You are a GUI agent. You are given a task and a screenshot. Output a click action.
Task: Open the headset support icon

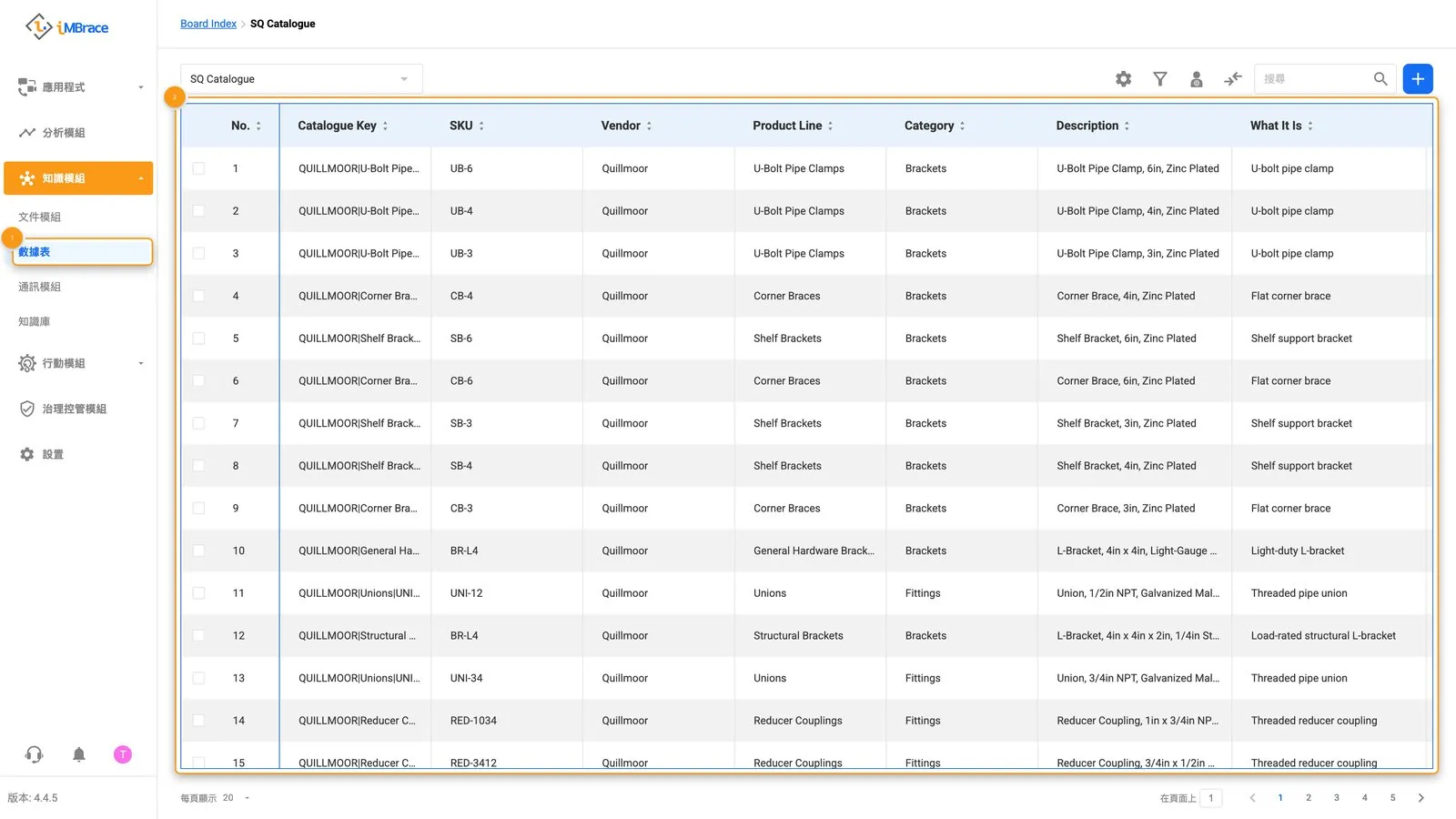[x=34, y=754]
